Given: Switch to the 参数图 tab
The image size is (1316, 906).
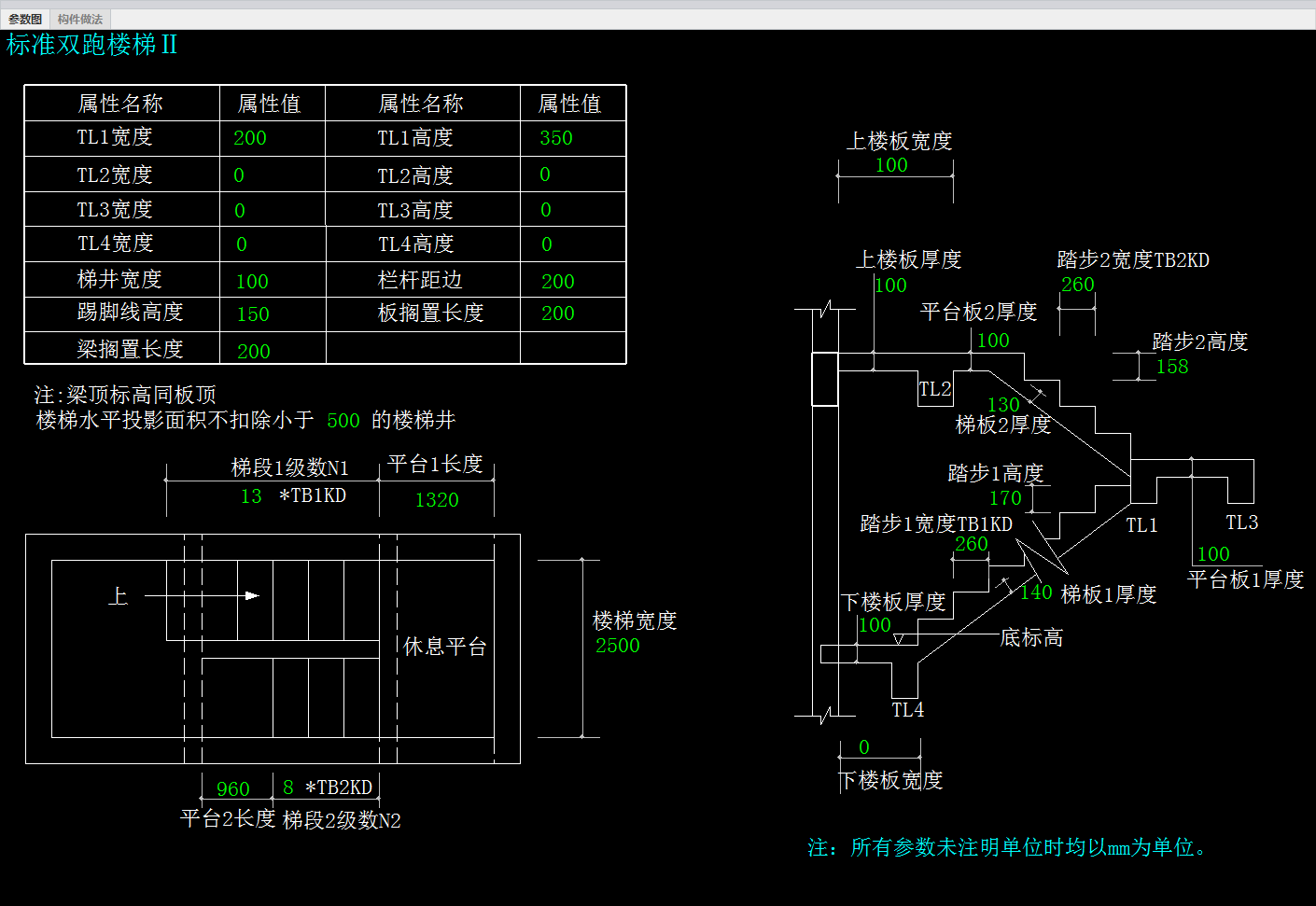Looking at the screenshot, I should click(25, 19).
